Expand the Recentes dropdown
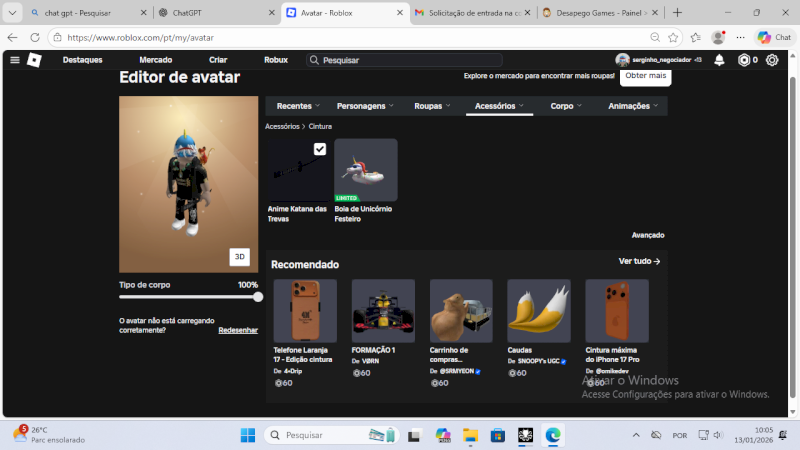Viewport: 800px width, 450px height. click(298, 106)
